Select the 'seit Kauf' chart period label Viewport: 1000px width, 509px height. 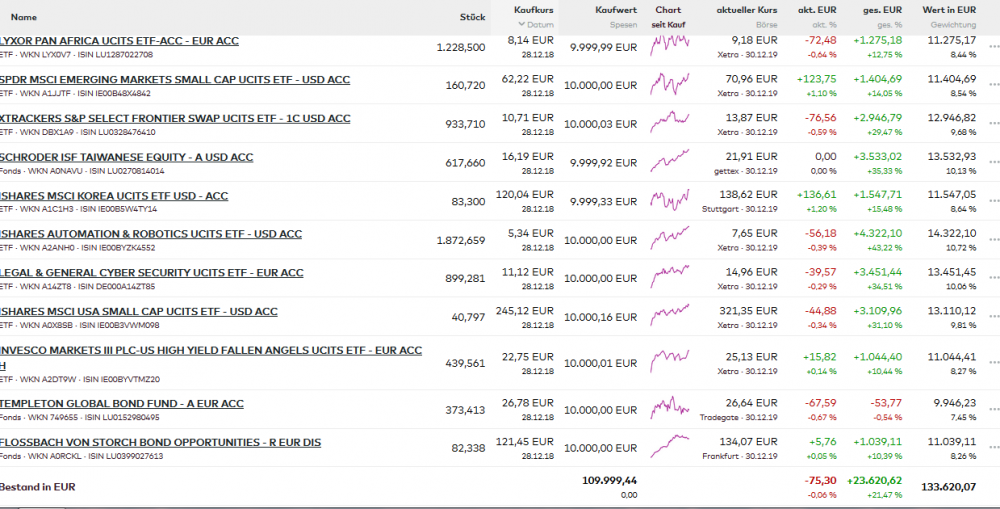[x=668, y=24]
